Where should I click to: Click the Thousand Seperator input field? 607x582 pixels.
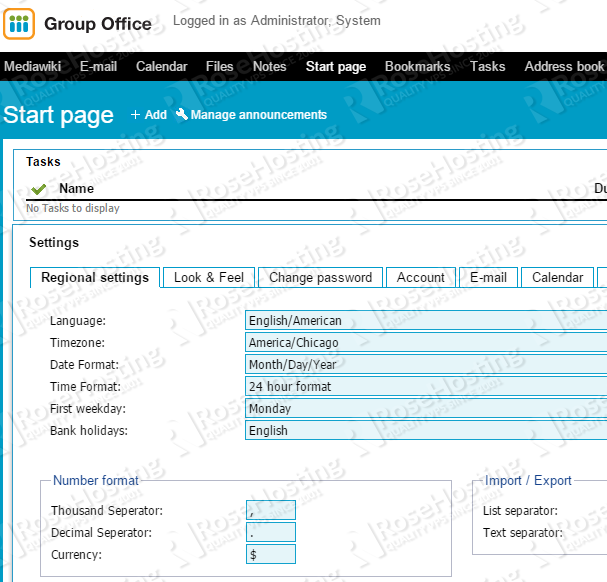click(271, 510)
